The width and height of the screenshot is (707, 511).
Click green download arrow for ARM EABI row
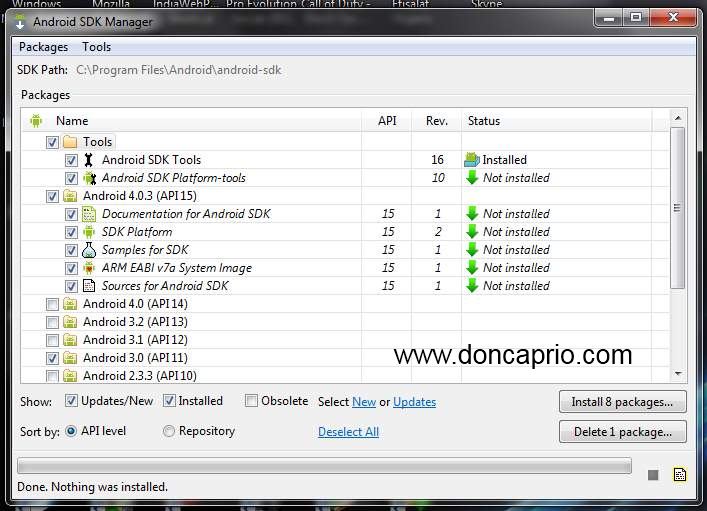(472, 268)
